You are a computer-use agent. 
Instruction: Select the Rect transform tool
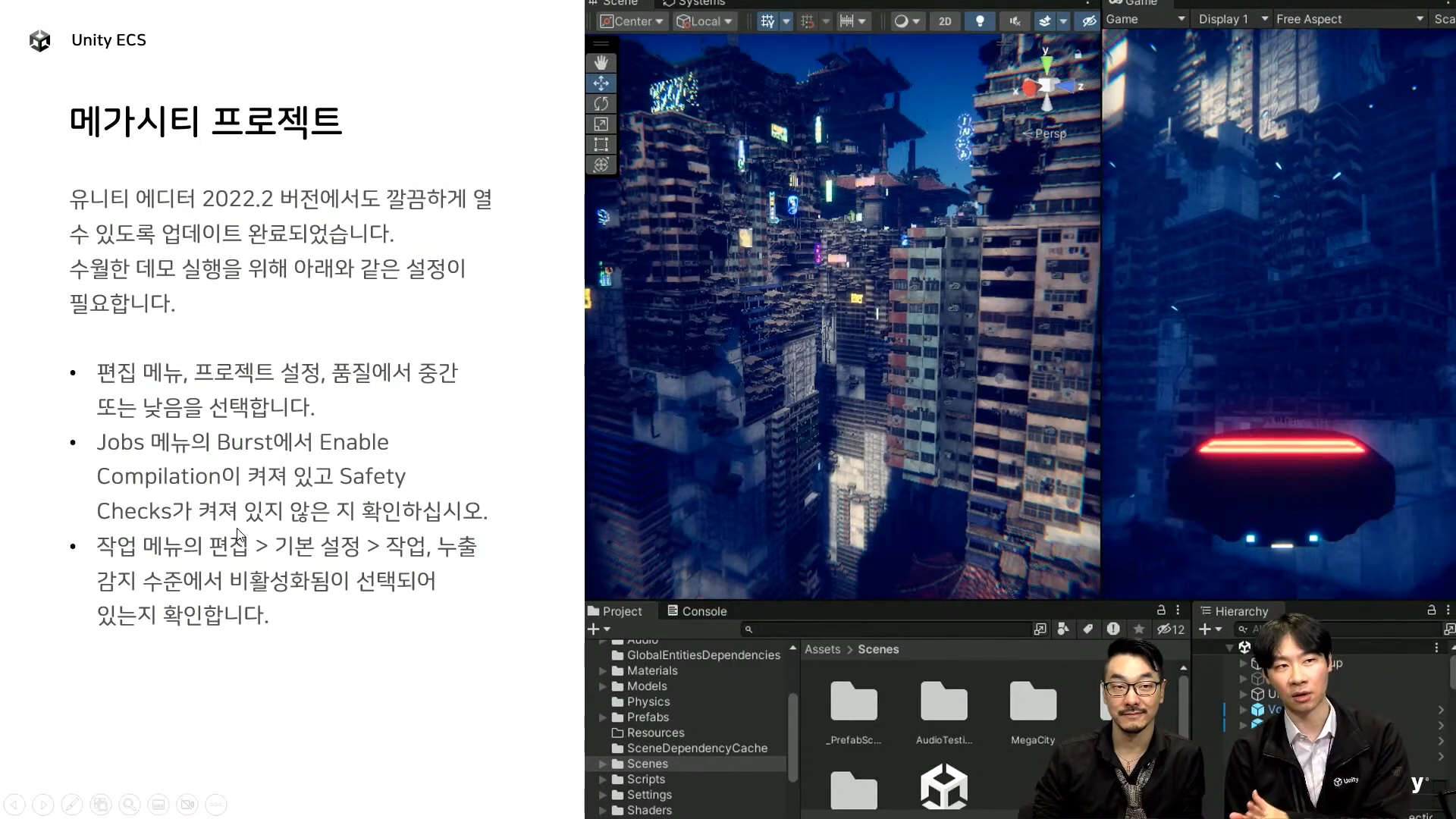tap(601, 145)
